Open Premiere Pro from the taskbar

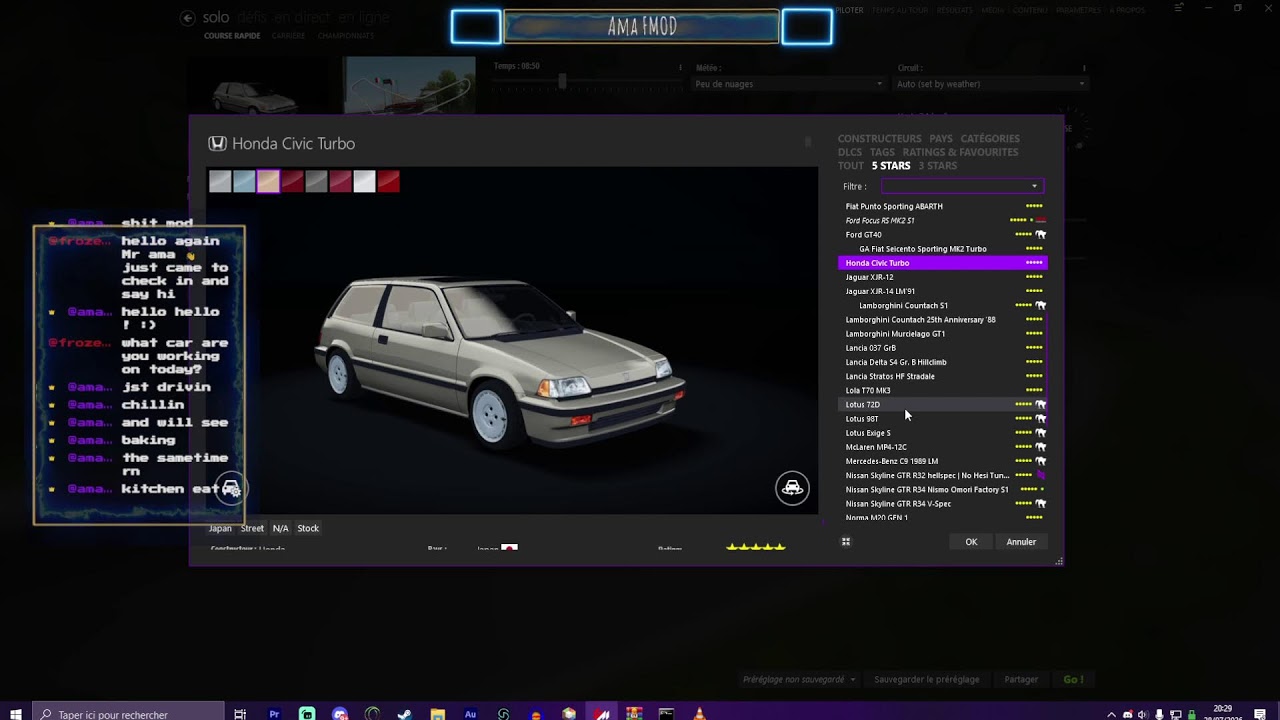[x=274, y=714]
